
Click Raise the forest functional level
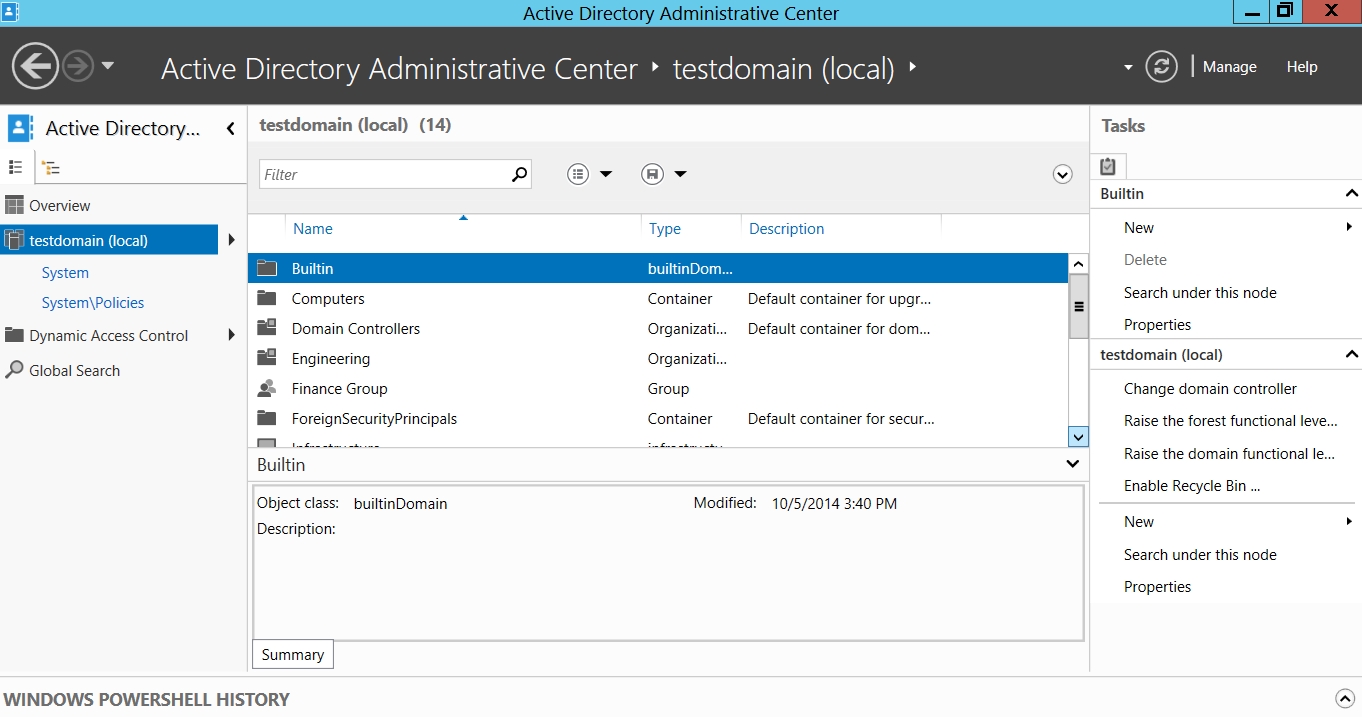(x=1230, y=421)
